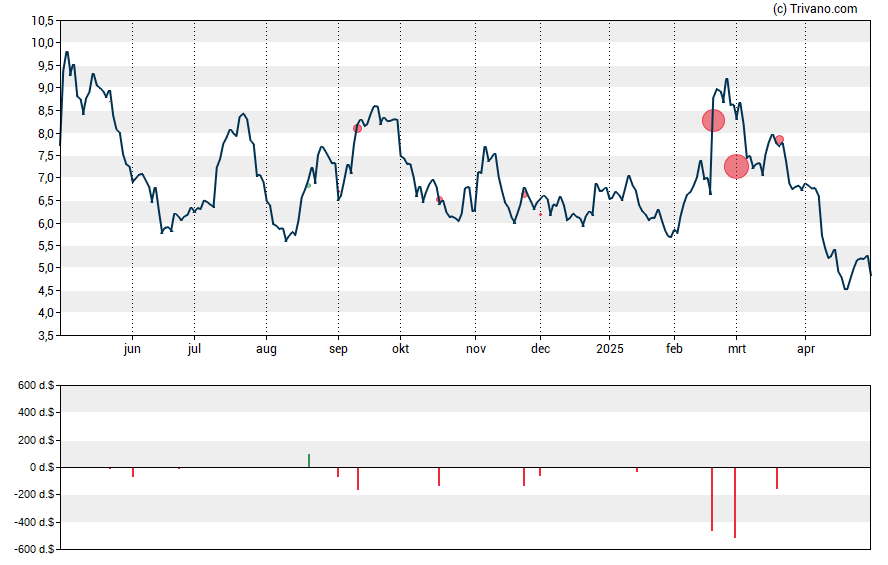Click the '200 d.$' axis label
This screenshot has width=888, height=565.
[36, 440]
